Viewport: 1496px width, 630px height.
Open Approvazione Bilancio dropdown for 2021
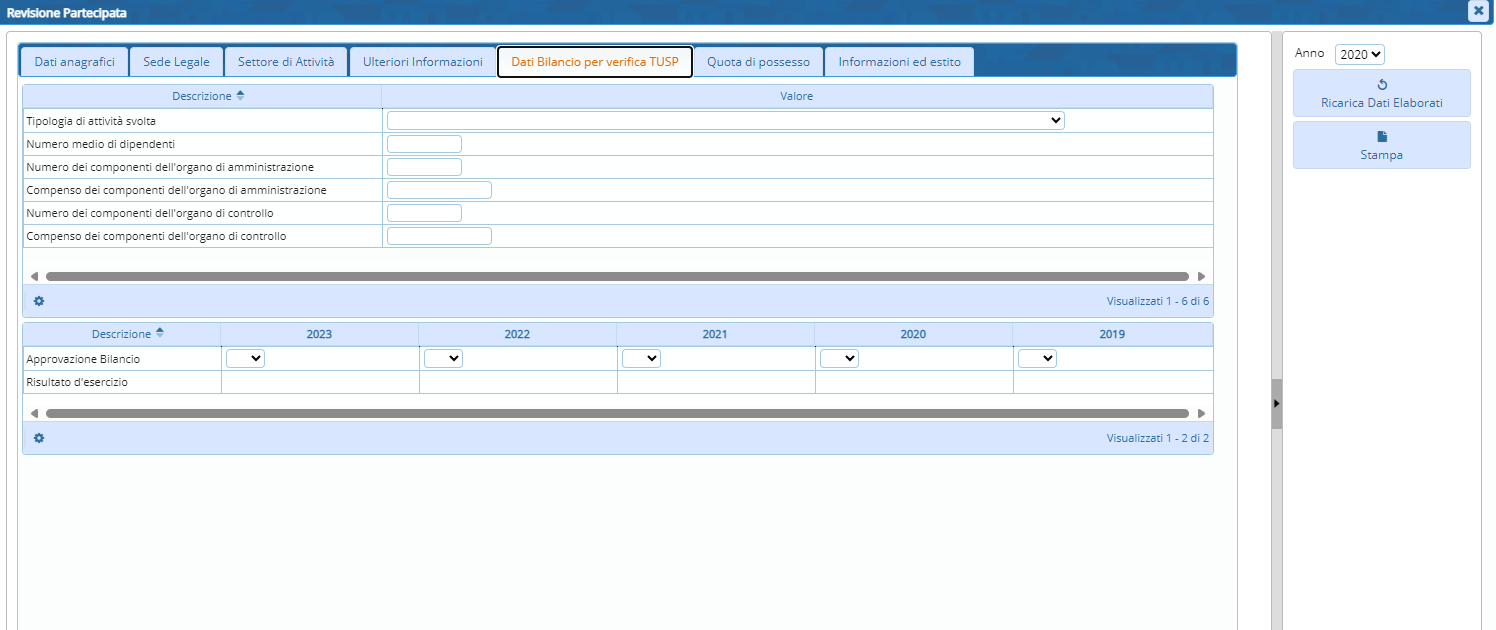641,359
